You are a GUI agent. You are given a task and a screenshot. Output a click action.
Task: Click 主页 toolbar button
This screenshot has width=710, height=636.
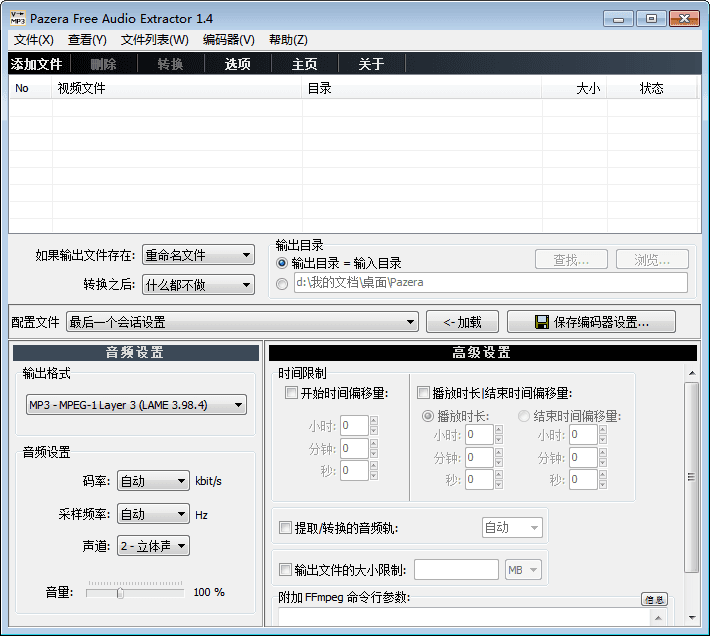(x=305, y=64)
